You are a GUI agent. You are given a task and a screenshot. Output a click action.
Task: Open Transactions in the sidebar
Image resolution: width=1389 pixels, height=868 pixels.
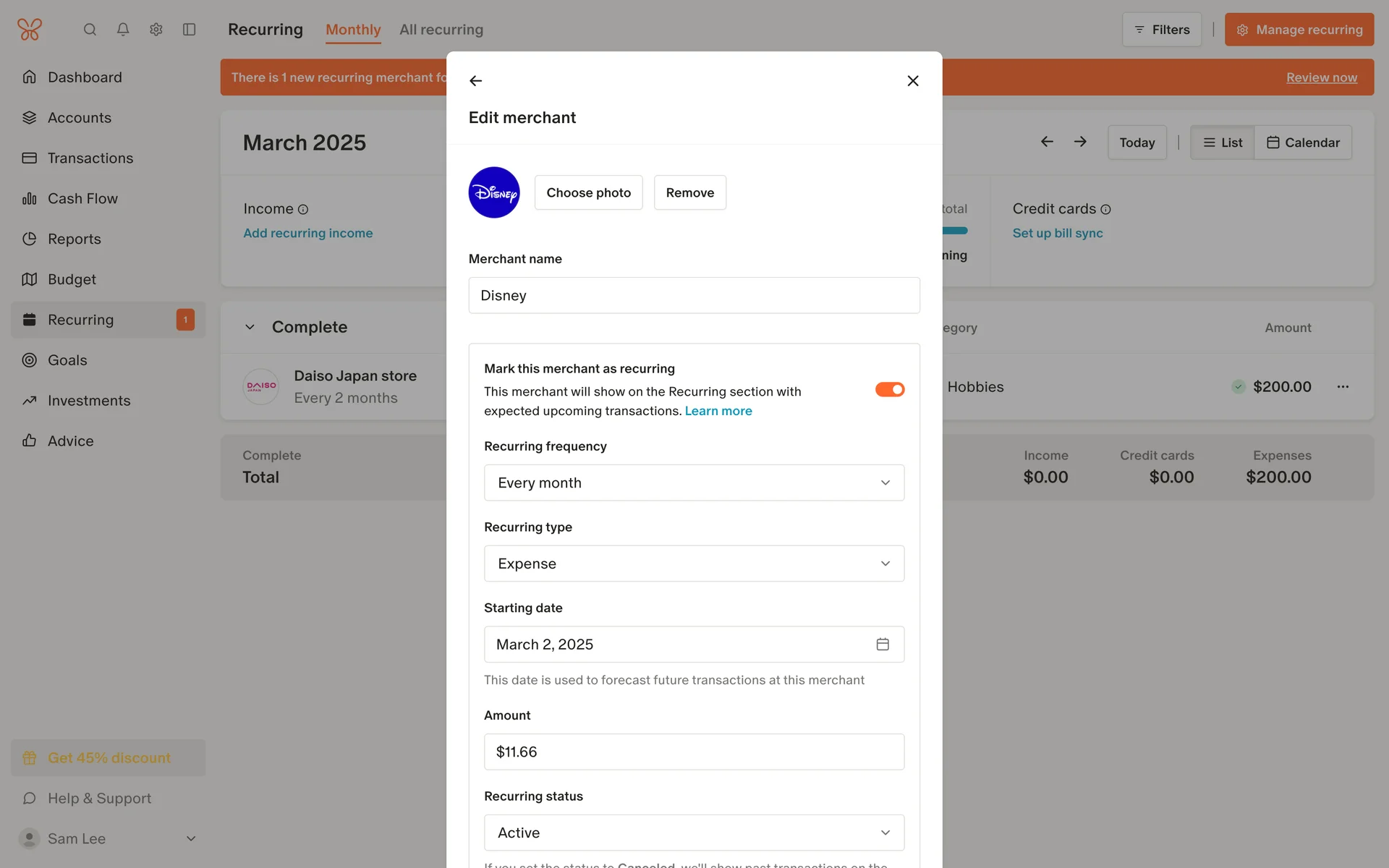click(x=90, y=158)
